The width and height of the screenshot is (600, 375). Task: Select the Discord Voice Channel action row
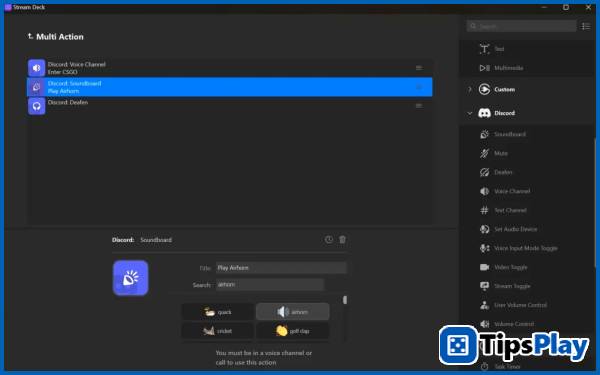tap(230, 68)
